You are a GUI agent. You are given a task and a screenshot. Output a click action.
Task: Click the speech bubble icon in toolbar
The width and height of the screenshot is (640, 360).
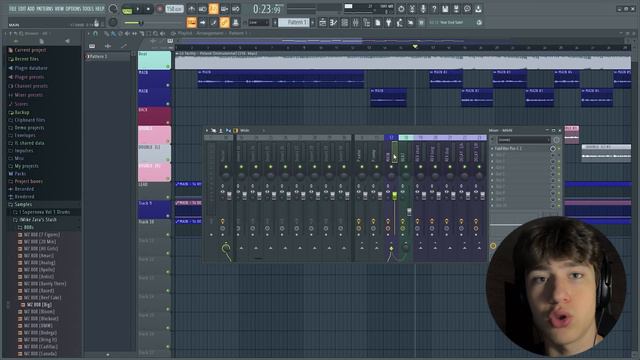click(x=467, y=9)
